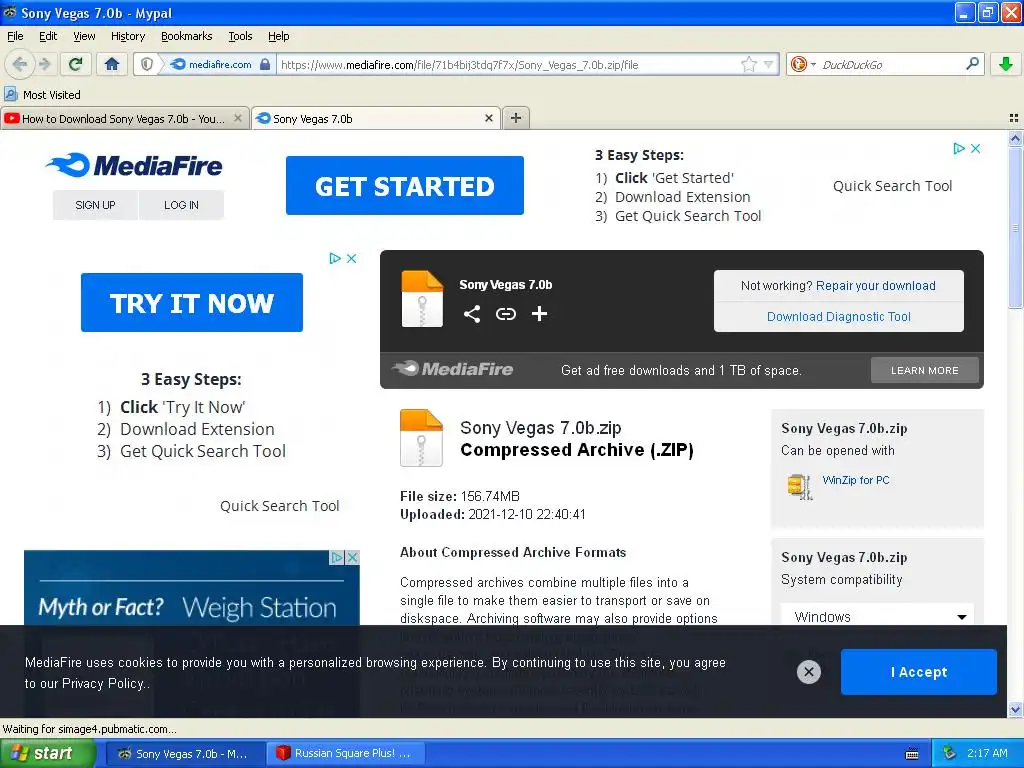Click the SIGN UP button

click(95, 205)
